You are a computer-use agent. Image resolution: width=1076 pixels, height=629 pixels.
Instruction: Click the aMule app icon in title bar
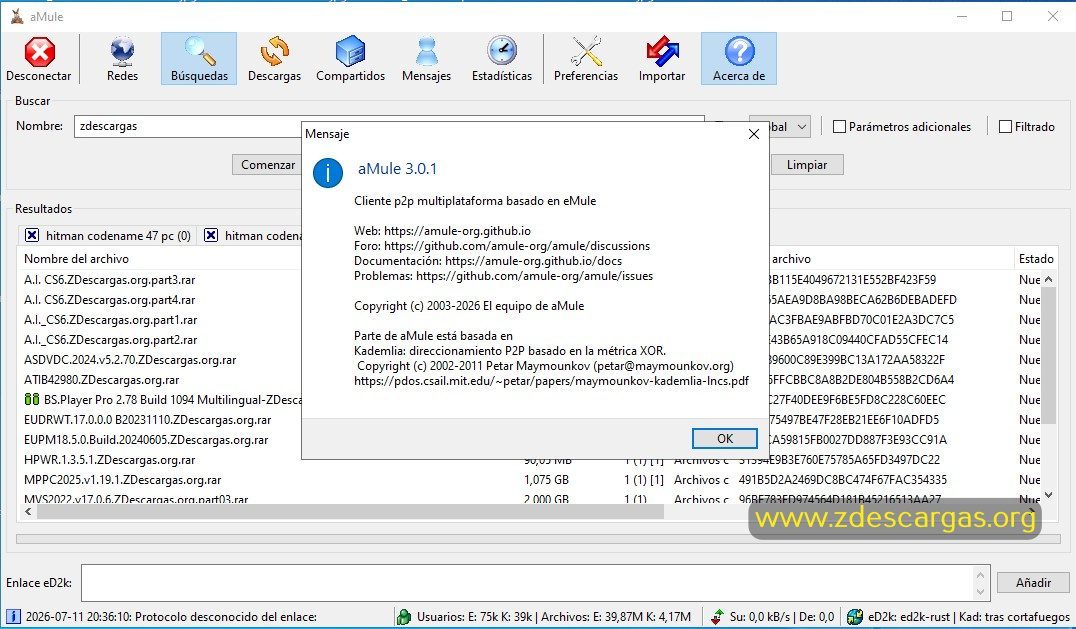coord(16,16)
